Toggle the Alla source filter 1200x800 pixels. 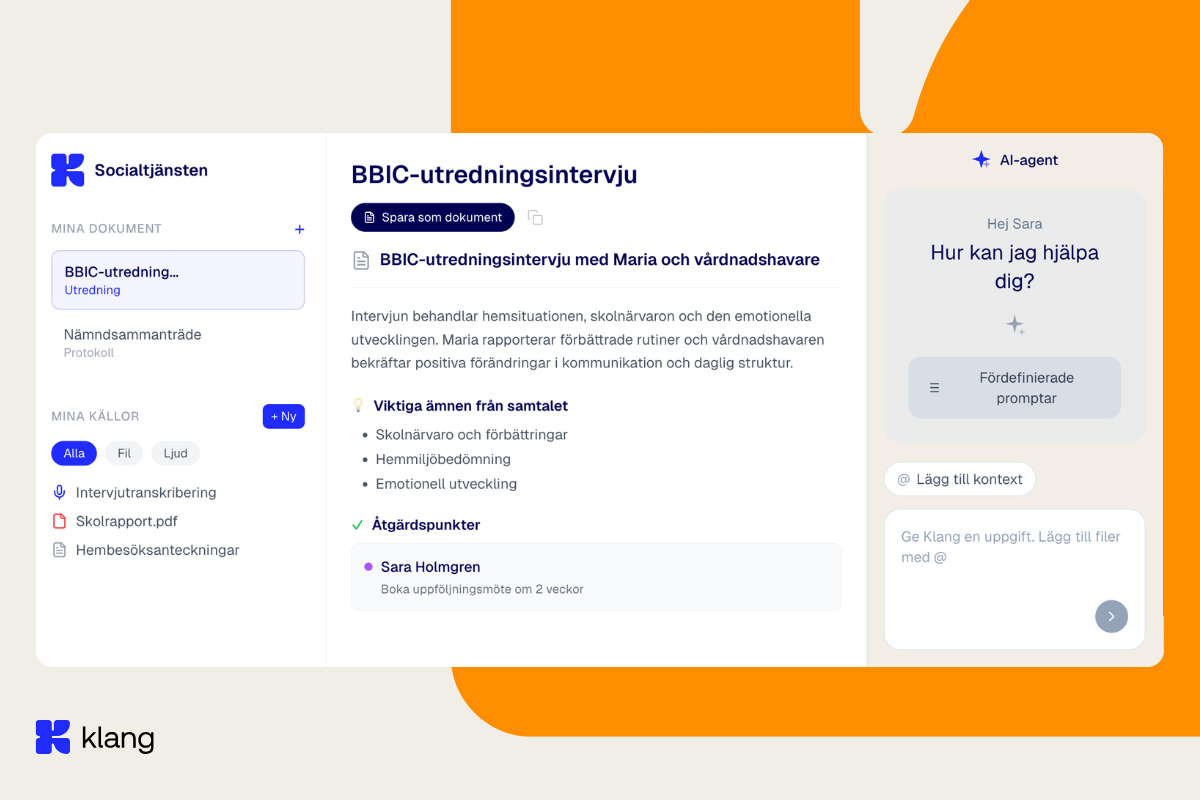(73, 453)
